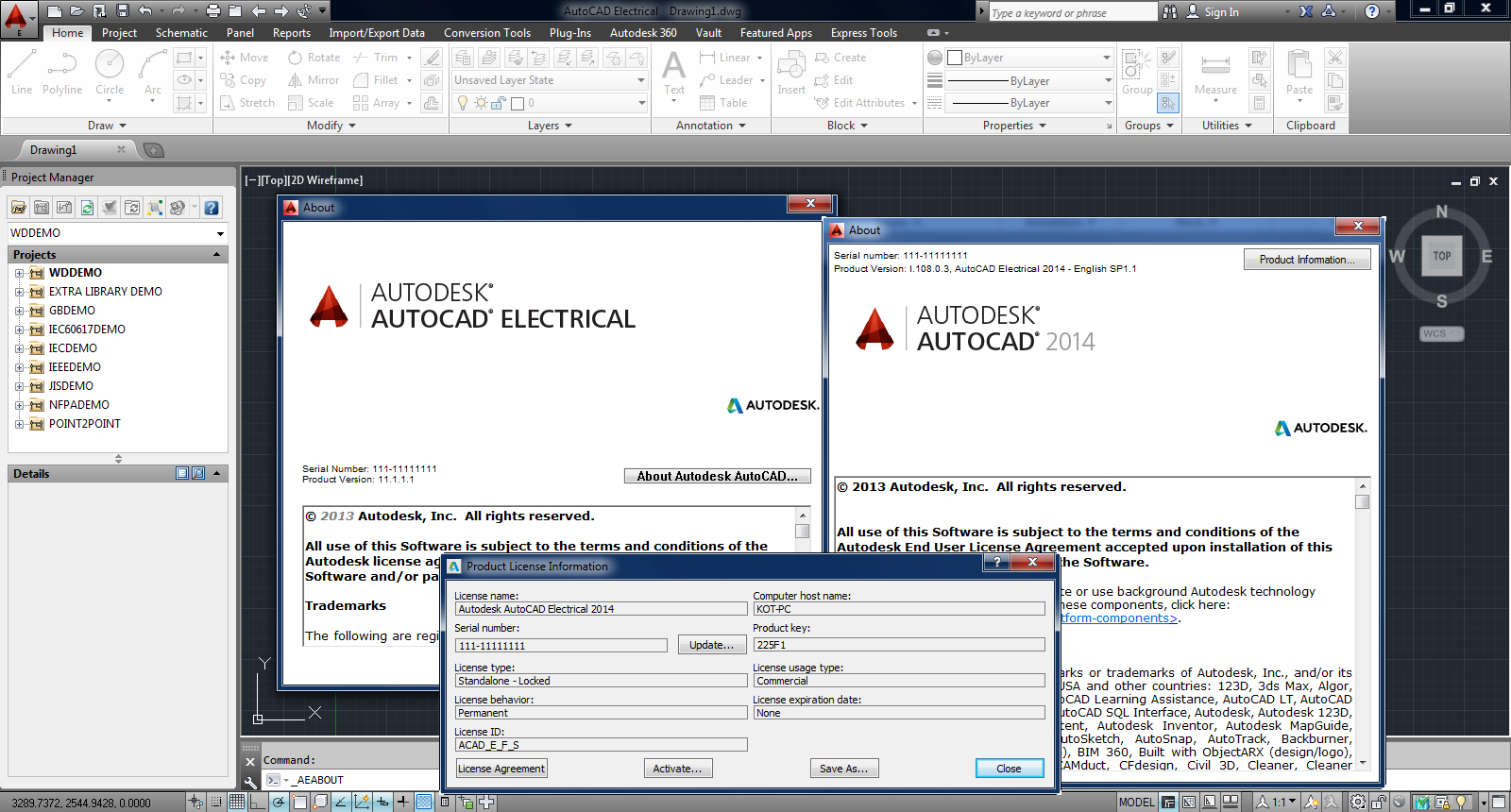The image size is (1511, 812).
Task: Toggle Infer Constraints in status bar
Action: [x=195, y=803]
